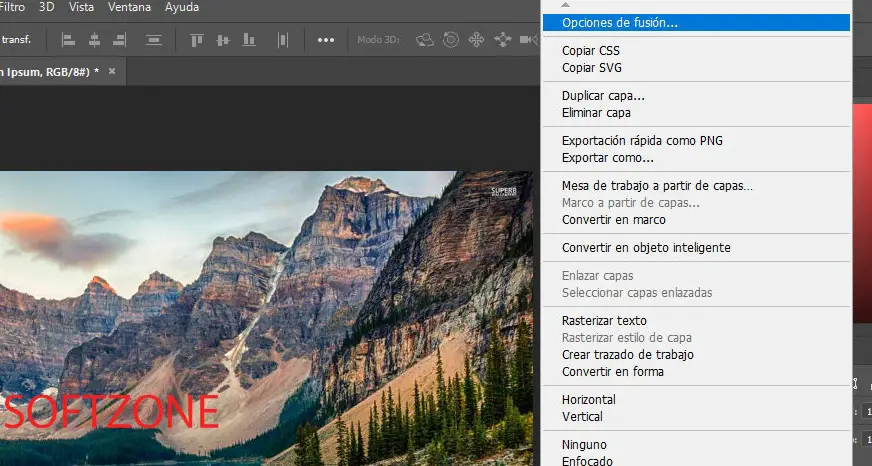This screenshot has height=466, width=872.
Task: Open the three-dots more alignment options
Action: pos(326,40)
